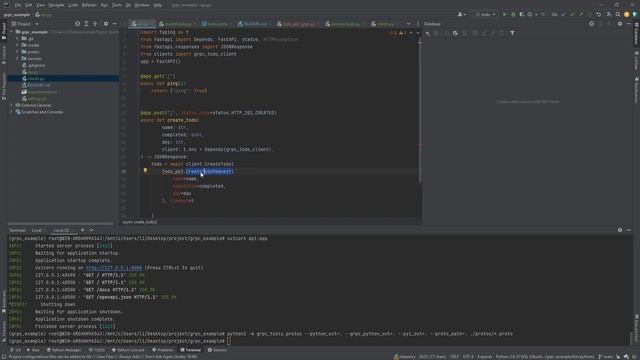Viewport: 640px width, 360px height.
Task: Open the search everywhere magnifier
Action: pos(618,14)
